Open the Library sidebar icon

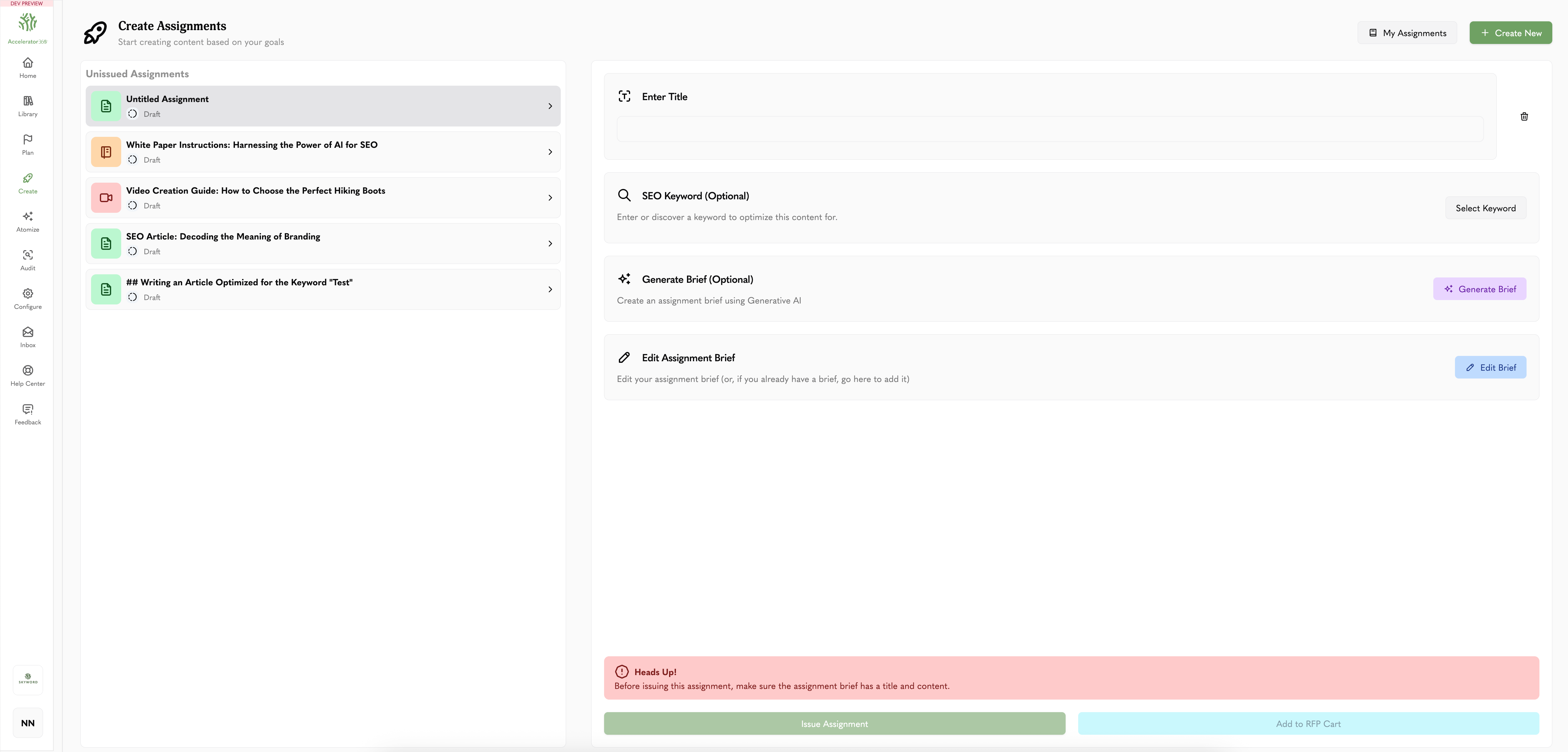pyautogui.click(x=27, y=101)
